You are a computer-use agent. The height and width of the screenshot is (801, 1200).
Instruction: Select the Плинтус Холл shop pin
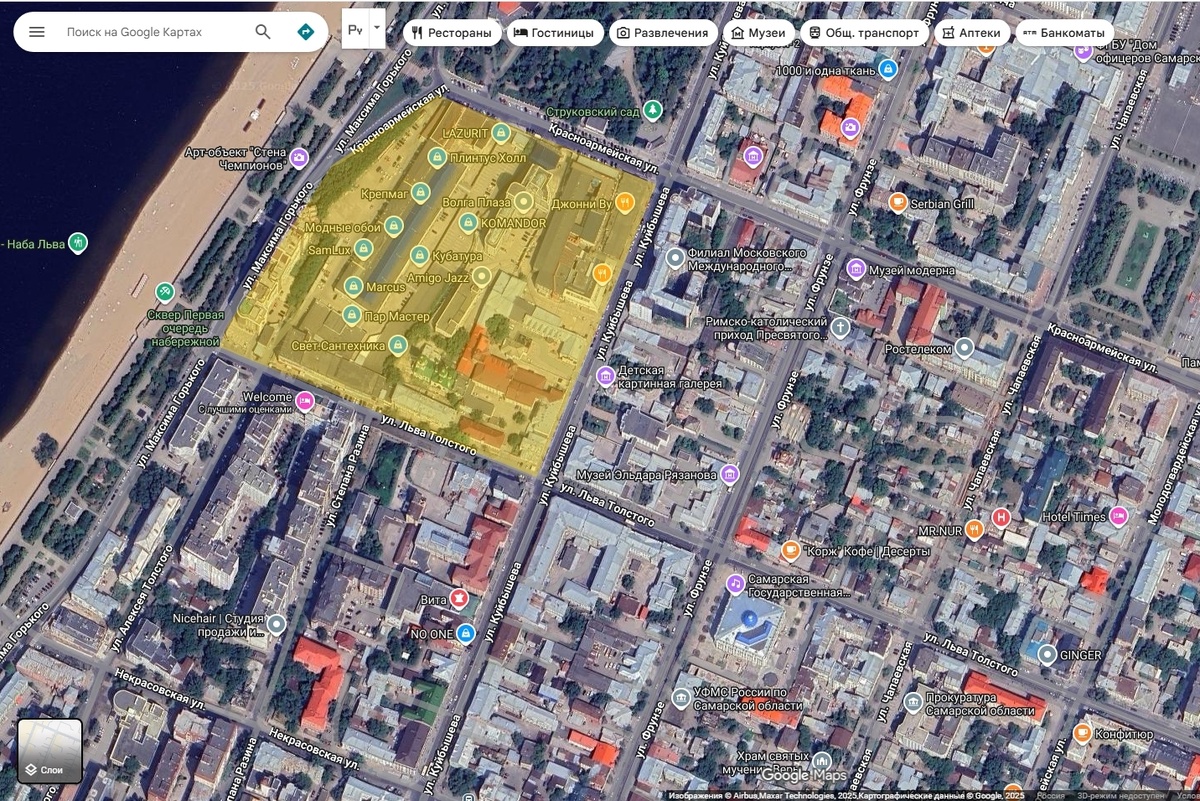click(438, 157)
